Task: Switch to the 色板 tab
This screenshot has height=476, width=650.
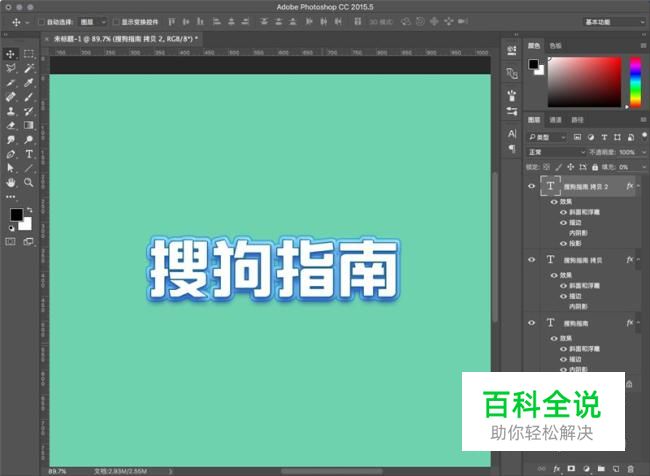Action: click(x=555, y=46)
